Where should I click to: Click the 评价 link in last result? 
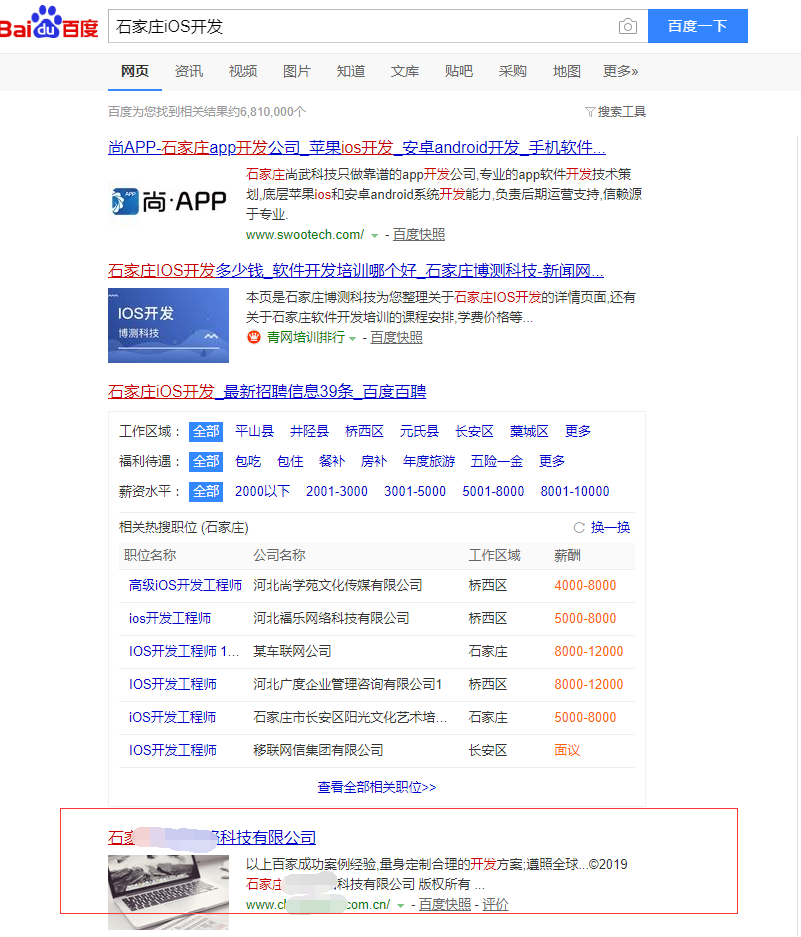pos(496,905)
